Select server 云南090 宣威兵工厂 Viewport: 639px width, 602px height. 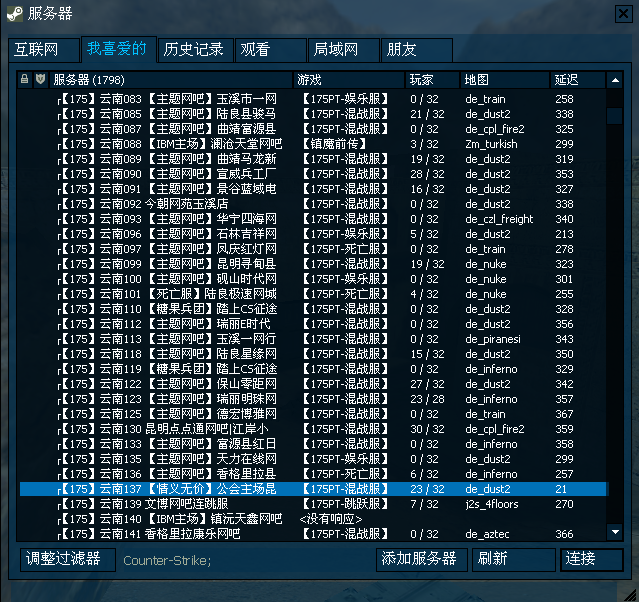click(313, 174)
